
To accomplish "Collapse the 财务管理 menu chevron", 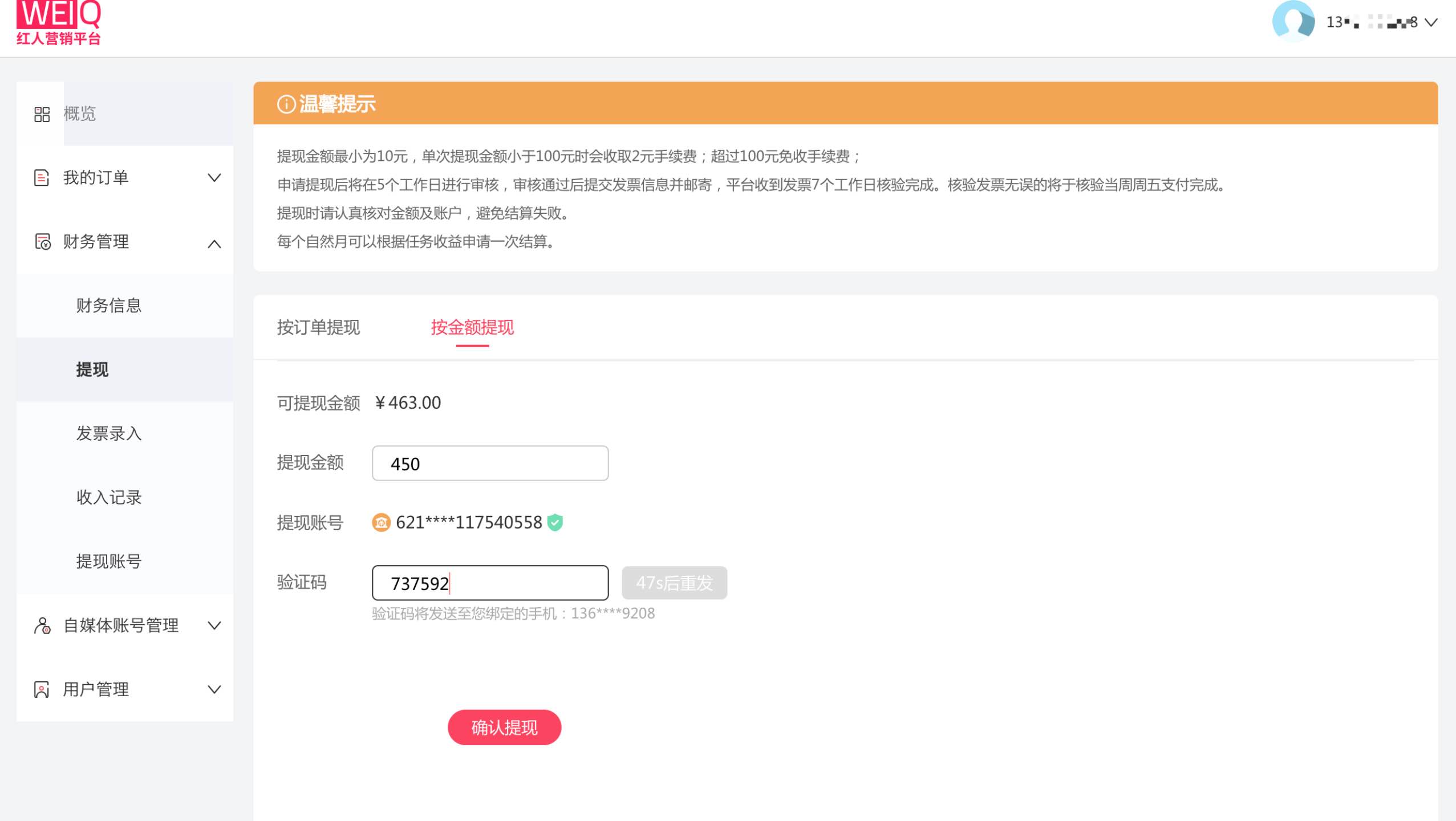I will [x=214, y=244].
